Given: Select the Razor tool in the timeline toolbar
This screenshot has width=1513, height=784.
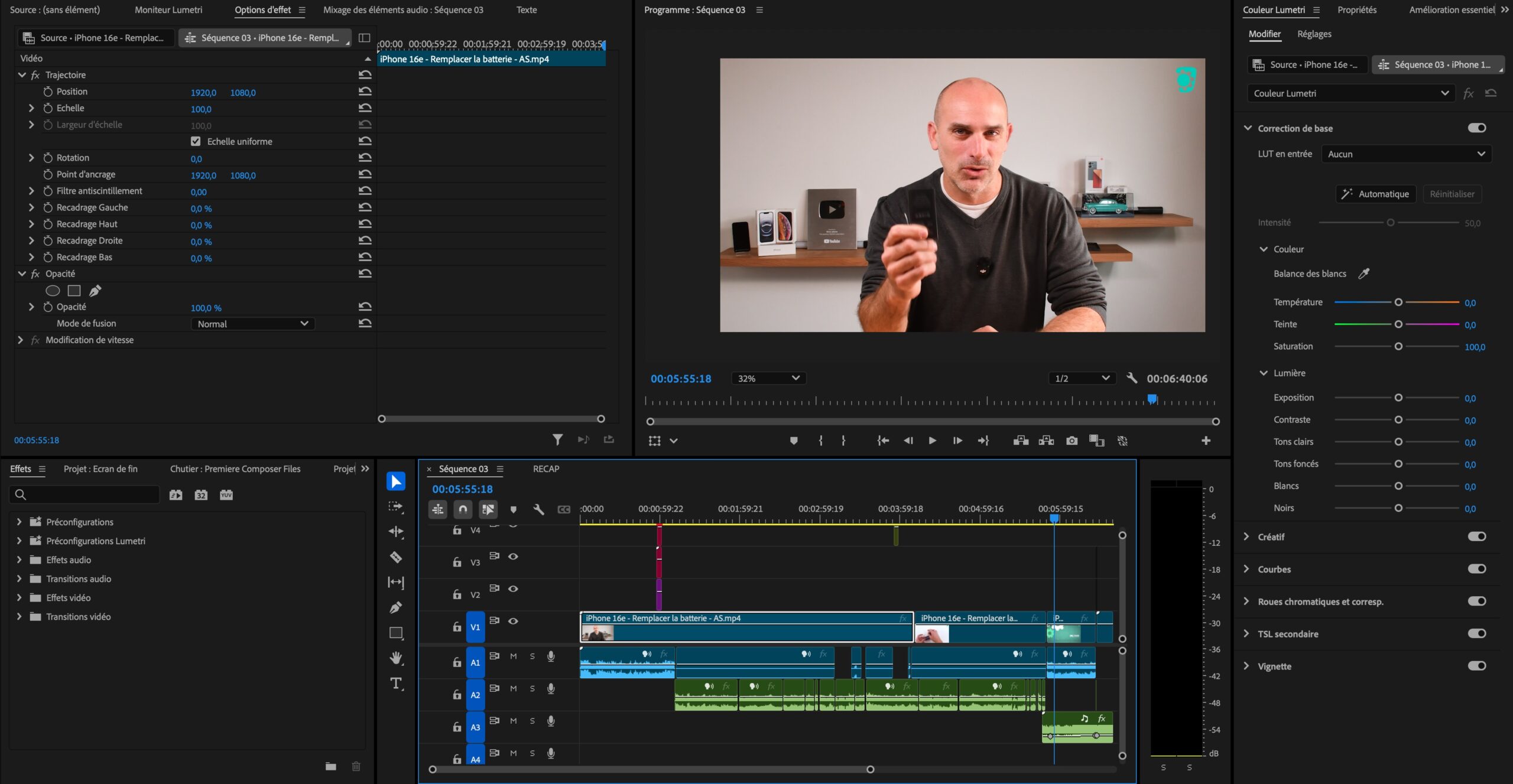Looking at the screenshot, I should click(396, 557).
